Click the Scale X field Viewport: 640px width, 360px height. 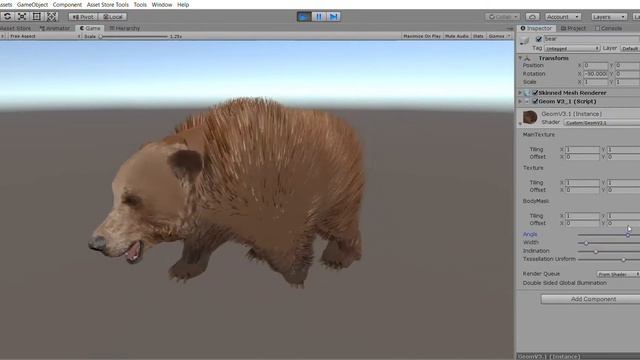click(x=596, y=82)
